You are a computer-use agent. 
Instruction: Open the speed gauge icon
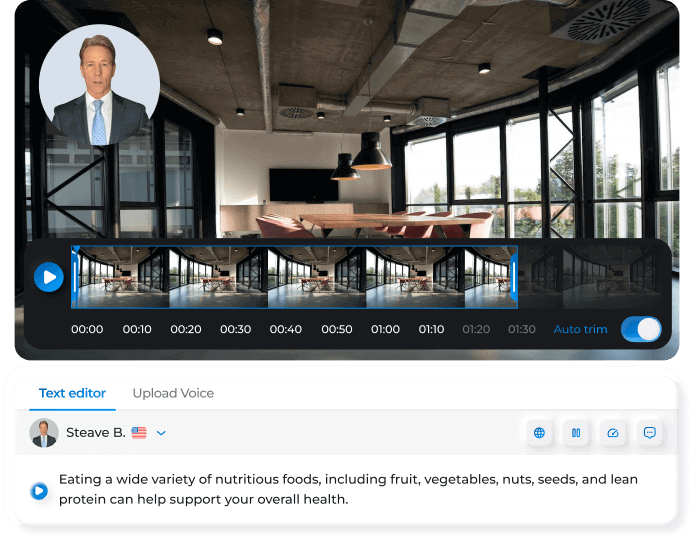click(x=613, y=433)
